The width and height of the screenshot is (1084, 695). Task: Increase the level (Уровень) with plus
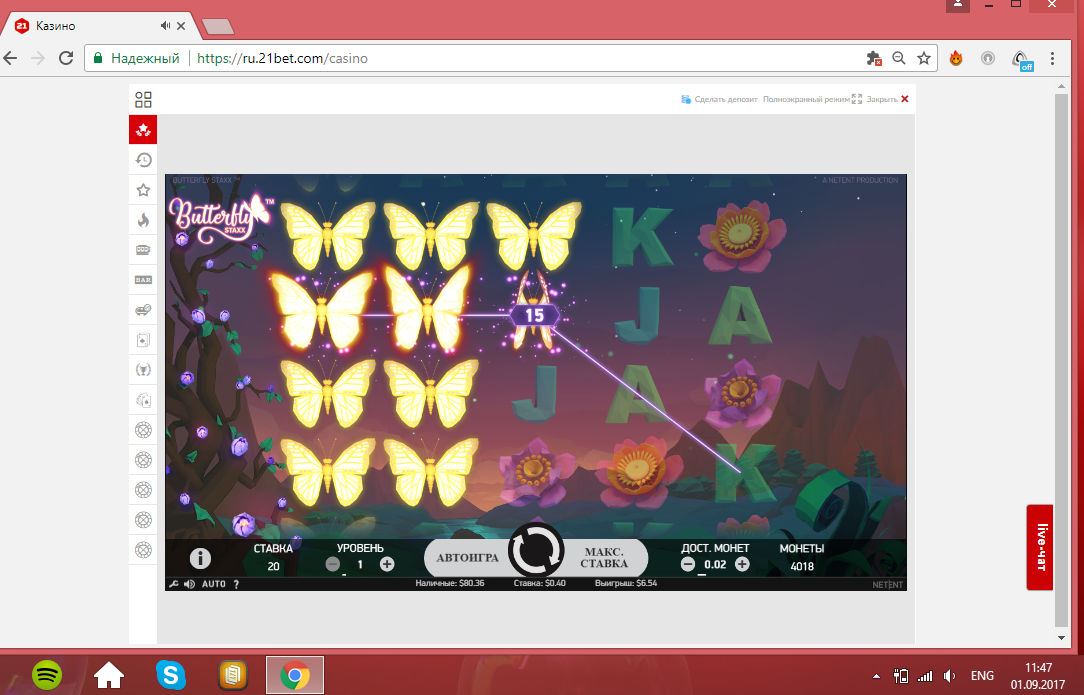coord(387,564)
